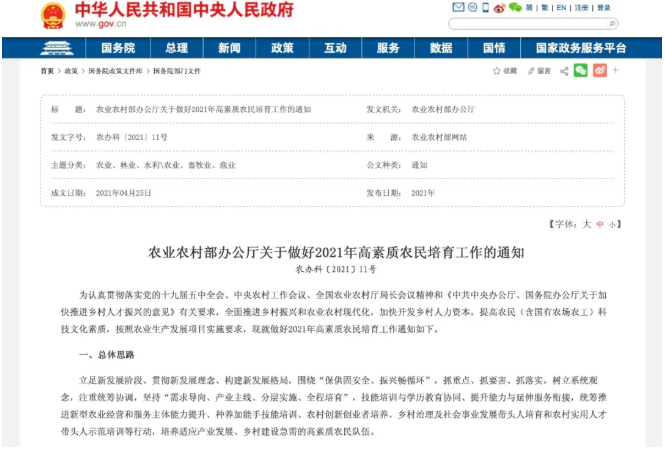This screenshot has height=451, width=665.
Task: Click the 一、总体思路 section heading
Action: tap(106, 355)
